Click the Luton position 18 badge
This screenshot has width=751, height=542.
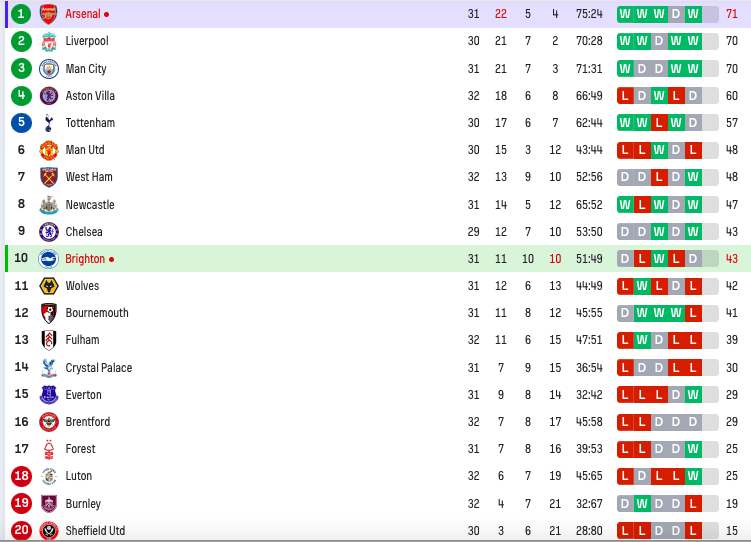click(21, 476)
